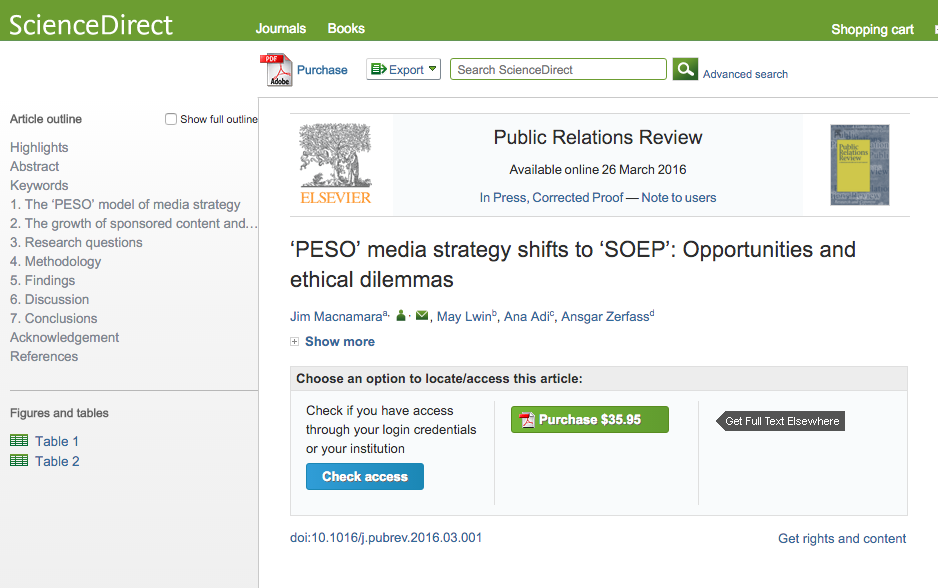938x588 pixels.
Task: Open the Get rights and content link
Action: [x=842, y=538]
